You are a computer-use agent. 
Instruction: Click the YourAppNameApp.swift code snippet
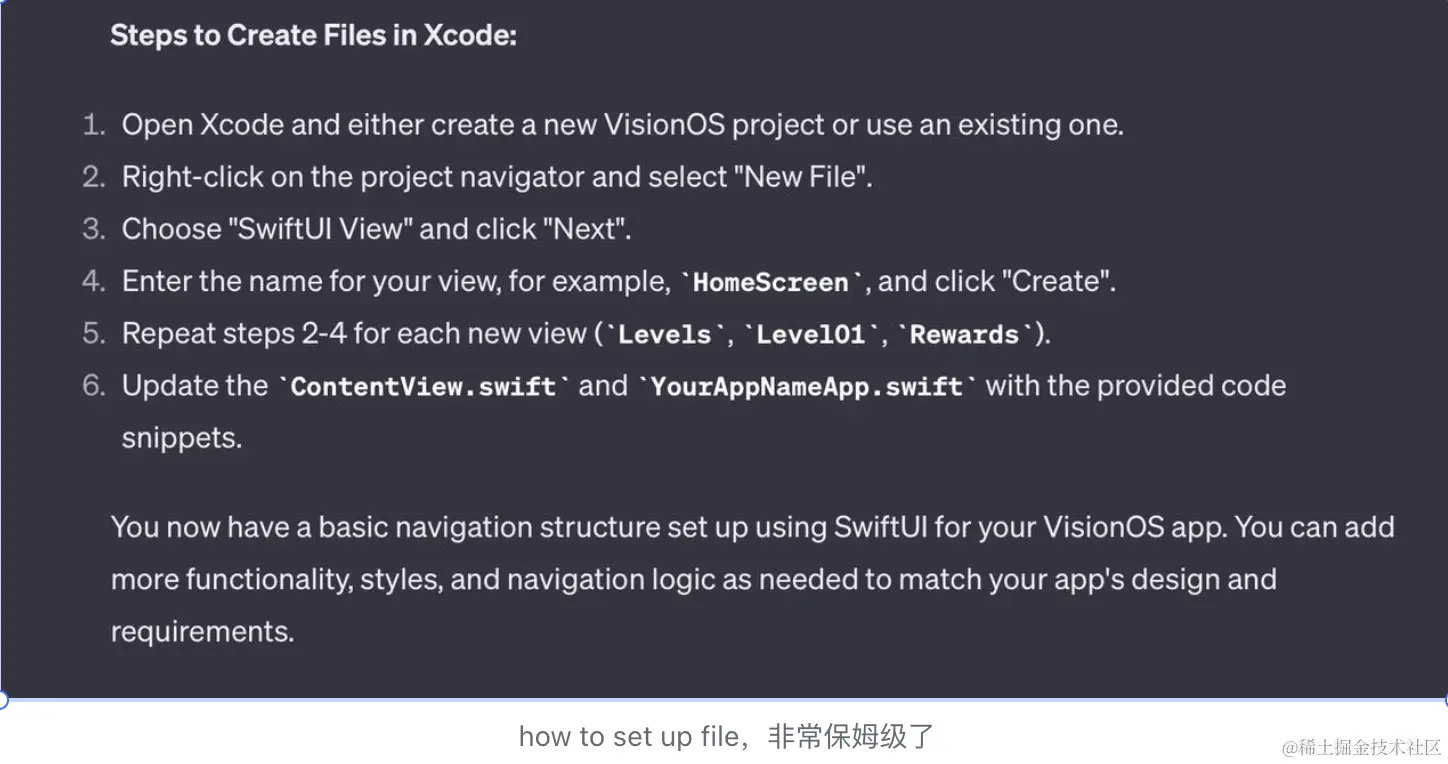806,387
